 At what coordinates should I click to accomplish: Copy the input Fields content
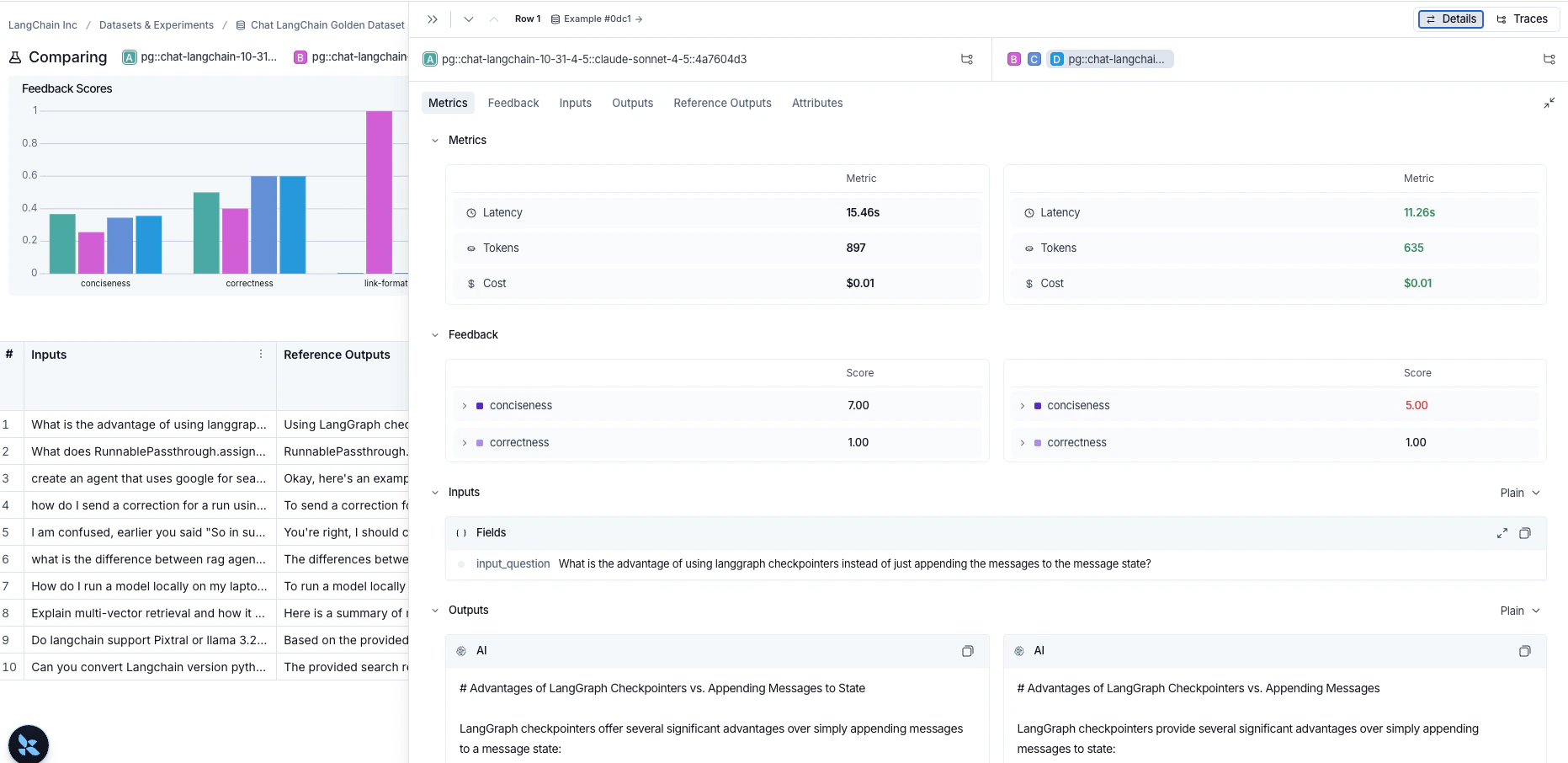coord(1526,532)
